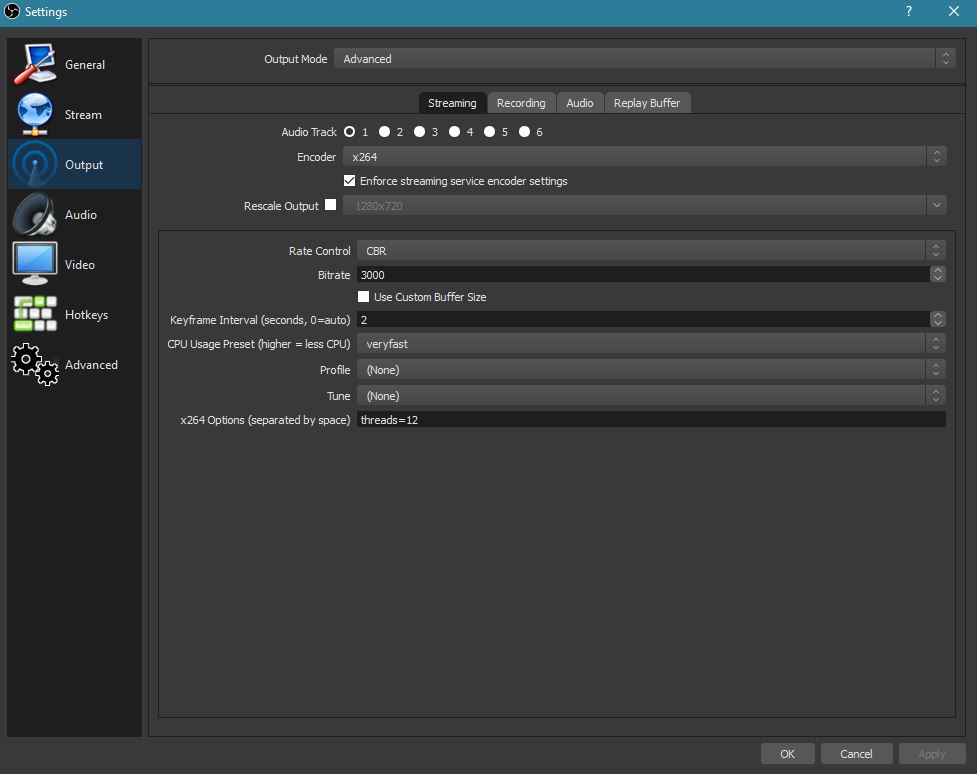The width and height of the screenshot is (977, 774).
Task: Select Audio Track 3 radio button
Action: (419, 131)
